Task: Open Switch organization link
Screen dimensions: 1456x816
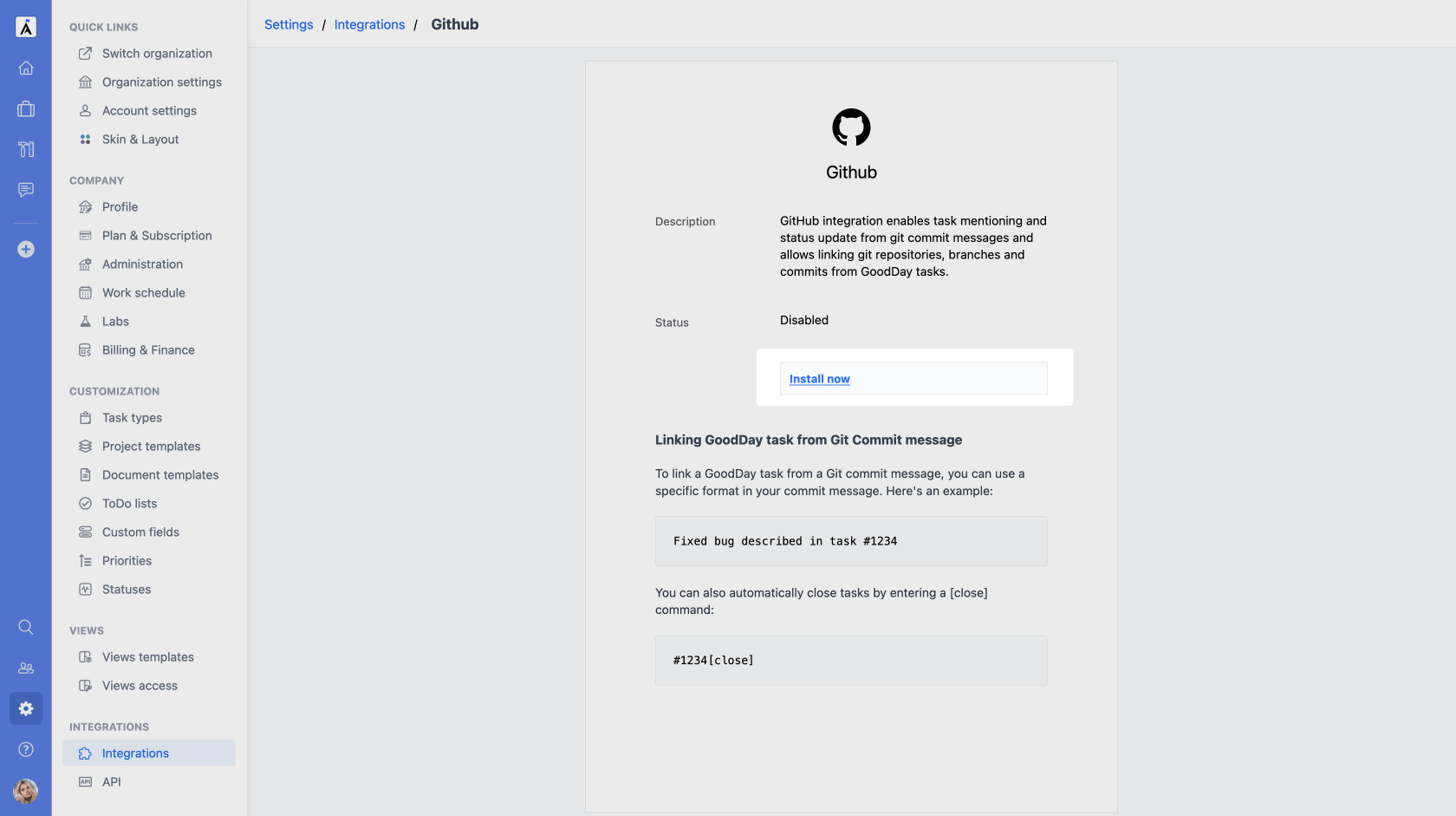Action: pyautogui.click(x=157, y=54)
